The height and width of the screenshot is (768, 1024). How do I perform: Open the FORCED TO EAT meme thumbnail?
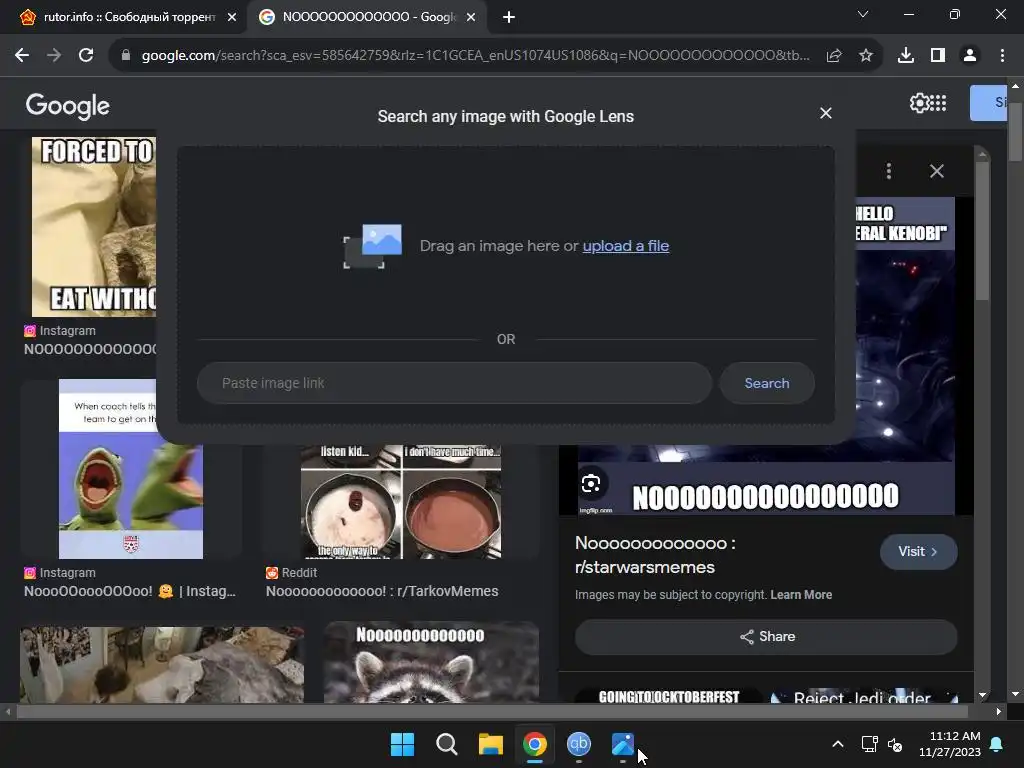tap(94, 227)
